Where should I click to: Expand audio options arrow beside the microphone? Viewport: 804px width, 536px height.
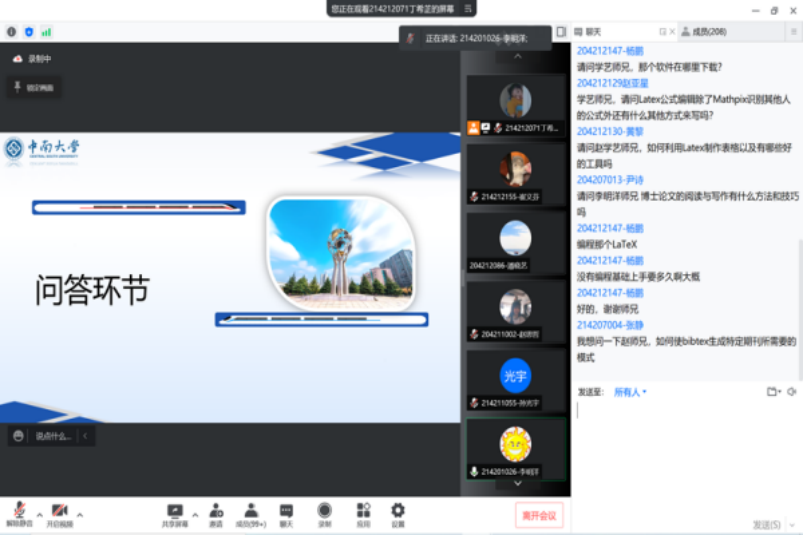click(x=39, y=514)
